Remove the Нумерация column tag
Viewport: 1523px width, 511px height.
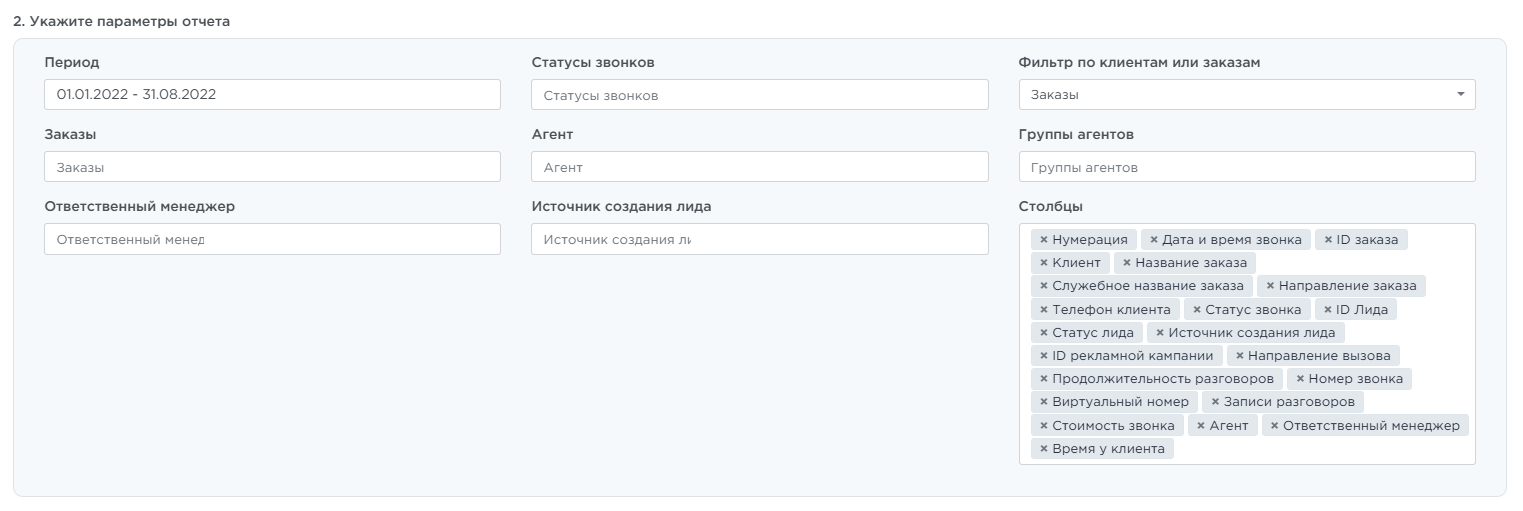1044,240
